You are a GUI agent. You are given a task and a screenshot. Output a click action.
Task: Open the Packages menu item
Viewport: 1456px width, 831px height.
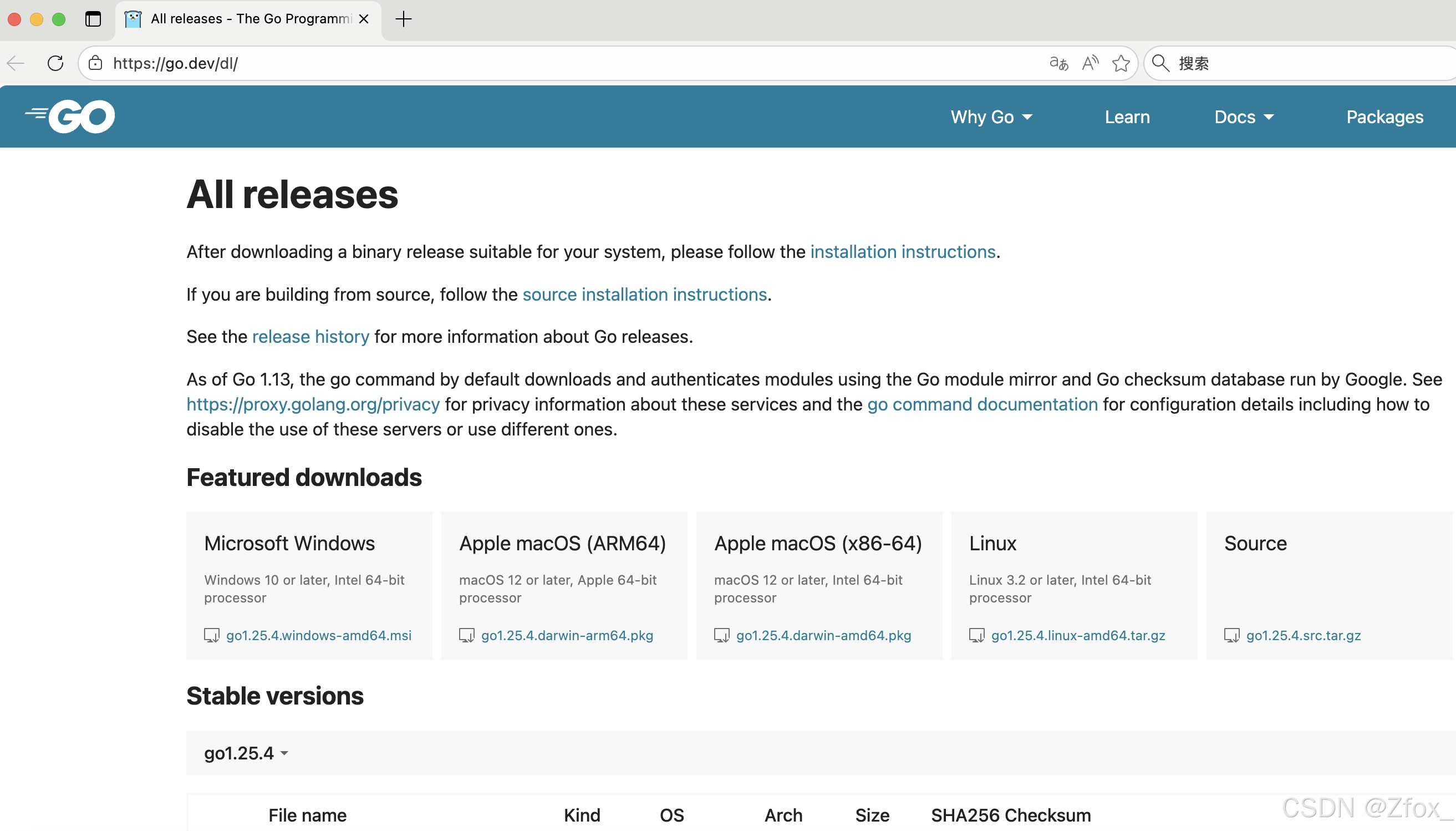1384,117
